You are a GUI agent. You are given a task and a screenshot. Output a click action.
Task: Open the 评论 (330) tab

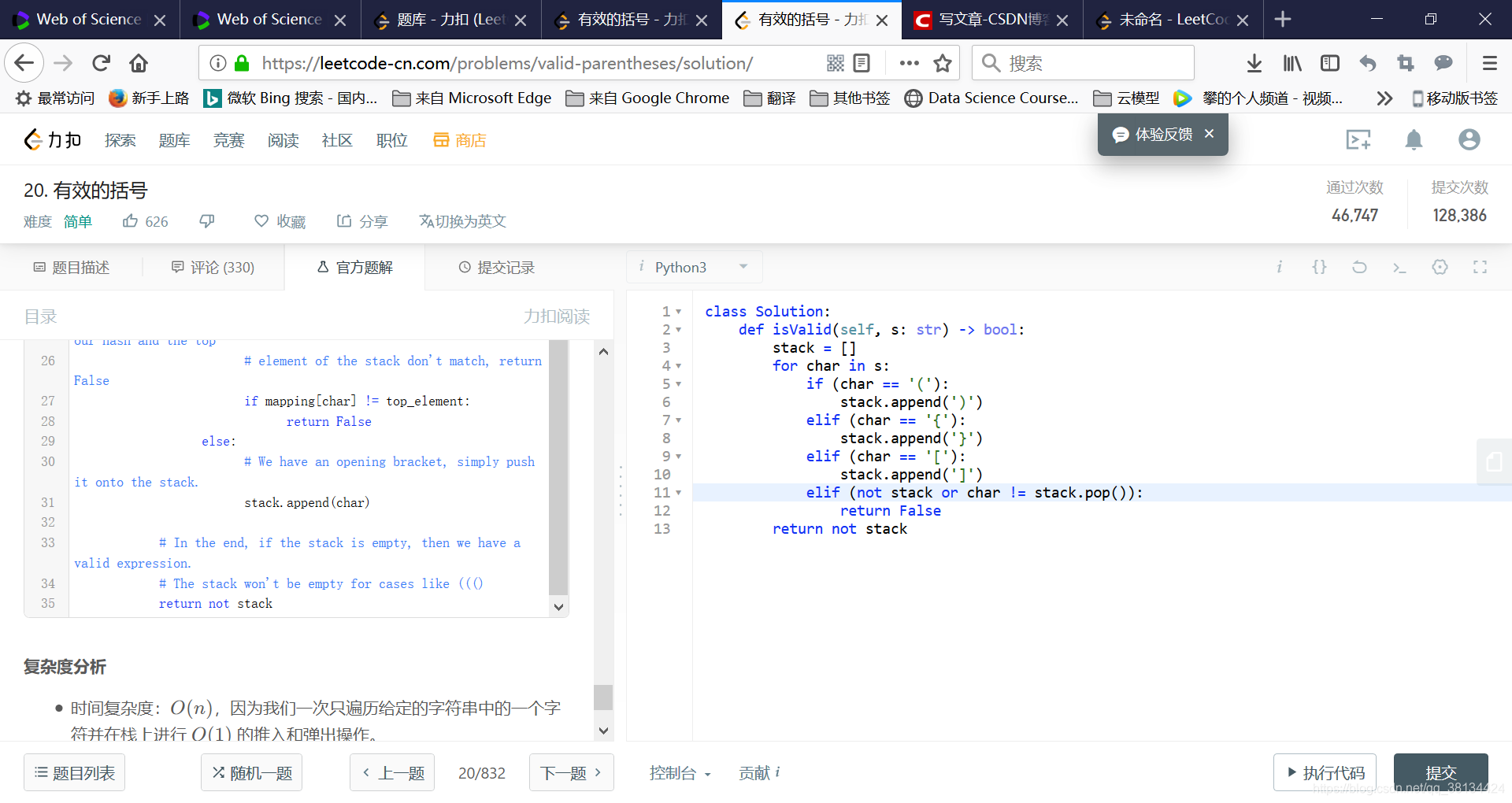click(x=213, y=268)
